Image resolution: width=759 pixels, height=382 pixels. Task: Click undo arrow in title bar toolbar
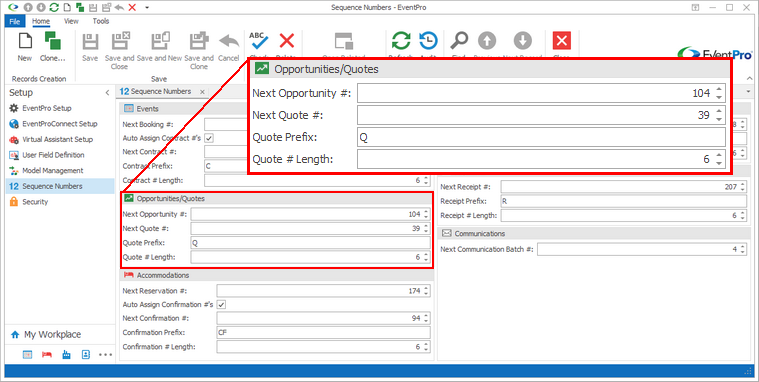(x=119, y=7)
